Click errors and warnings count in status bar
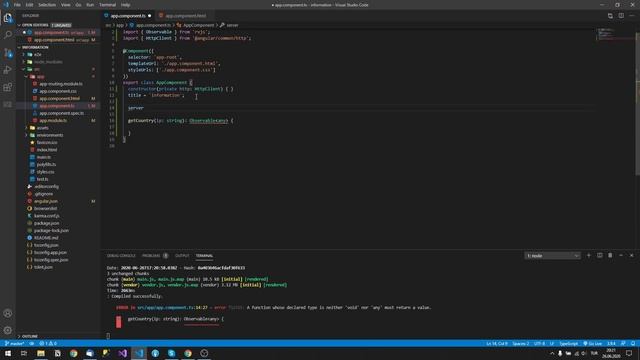 tap(48, 344)
